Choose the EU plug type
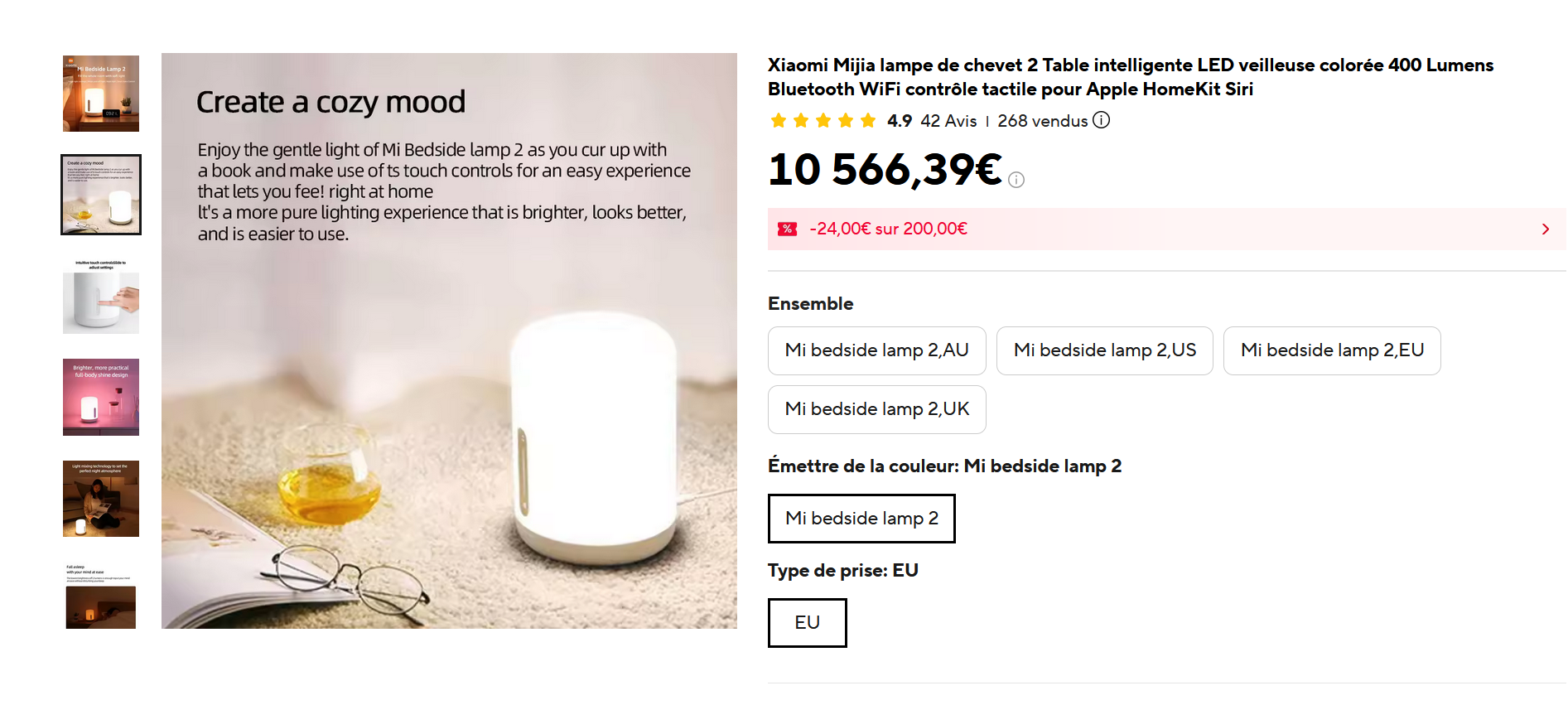This screenshot has width=1568, height=705. pos(807,623)
